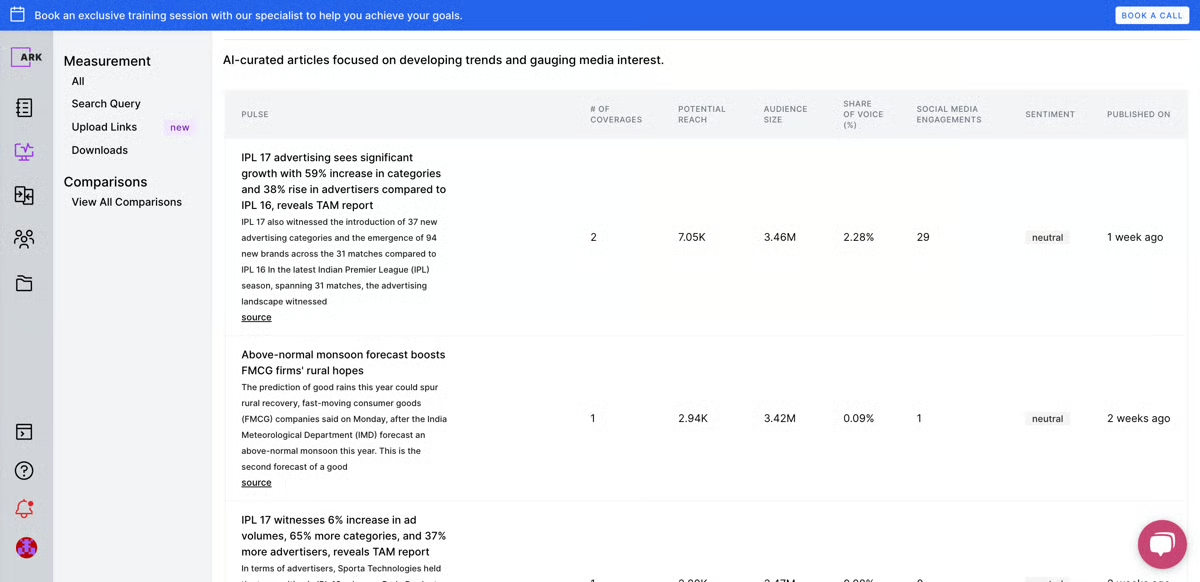1200x582 pixels.
Task: Click the 2.28% share of voice value
Action: click(859, 238)
